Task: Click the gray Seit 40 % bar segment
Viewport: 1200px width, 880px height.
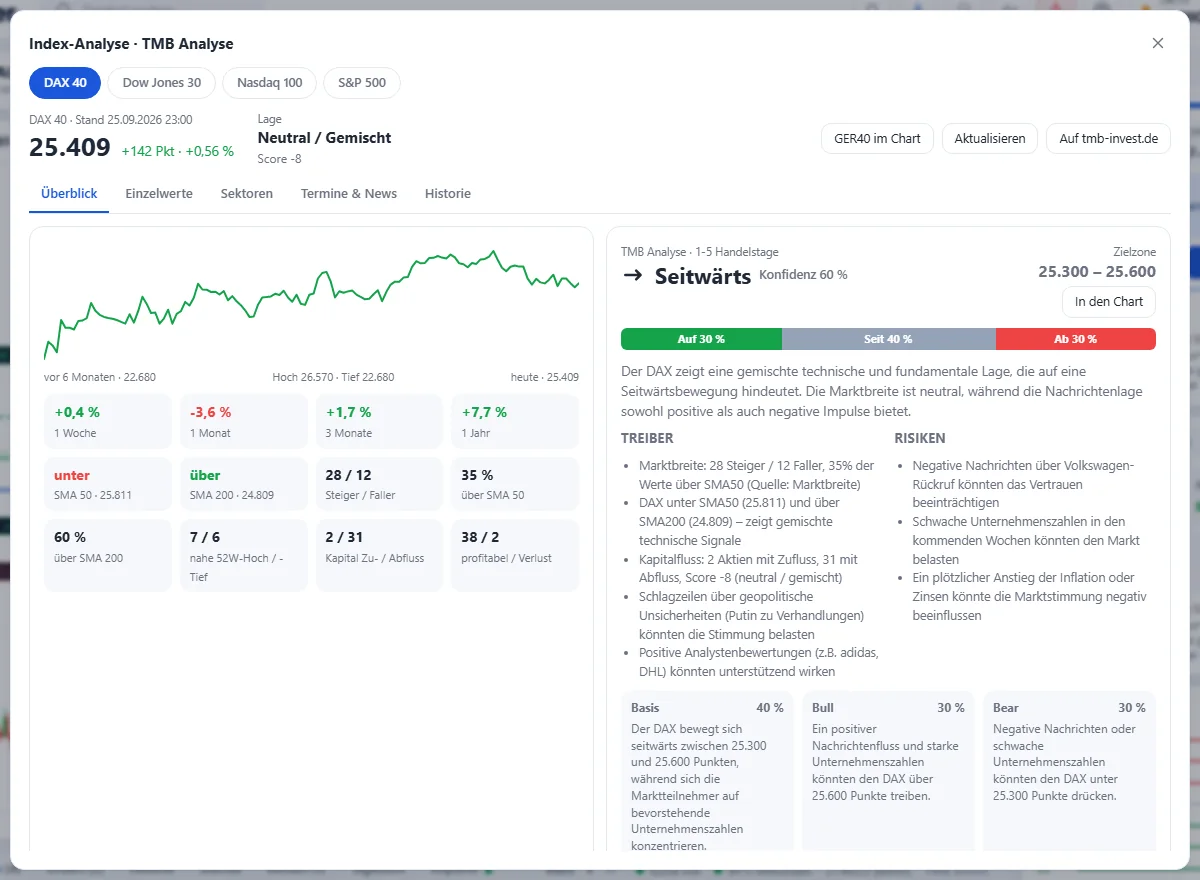Action: coord(889,339)
